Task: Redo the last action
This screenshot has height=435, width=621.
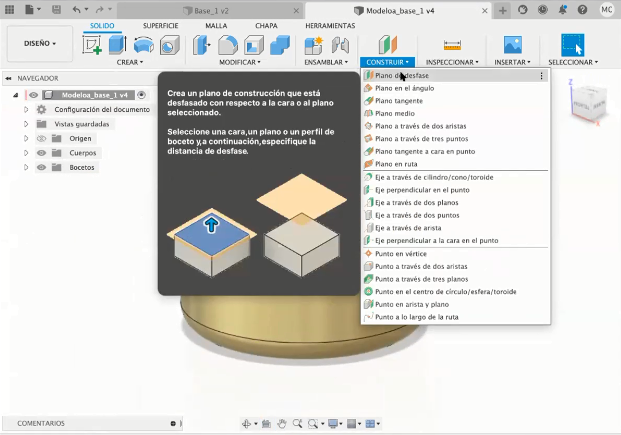Action: tap(99, 10)
